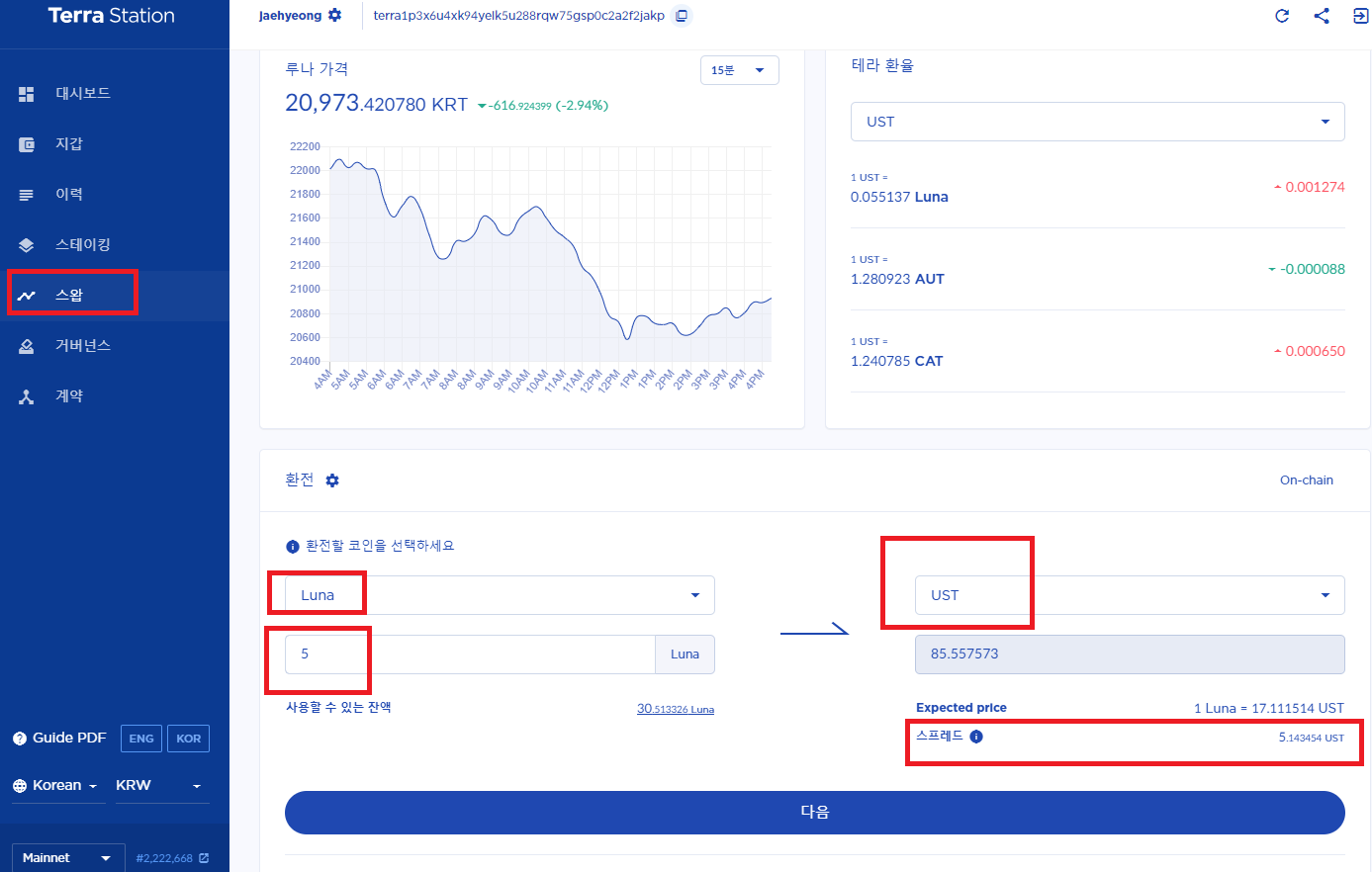This screenshot has width=1372, height=872.
Task: Click the 다음 button
Action: coord(815,813)
